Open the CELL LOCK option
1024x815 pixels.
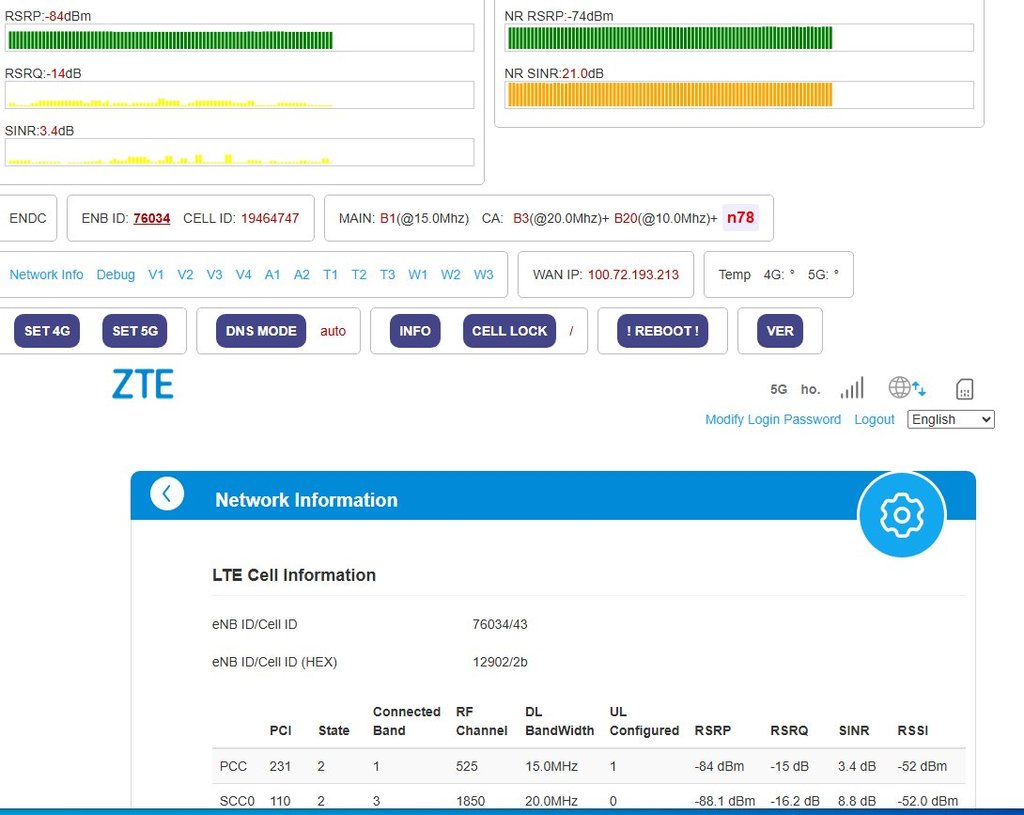pos(509,331)
